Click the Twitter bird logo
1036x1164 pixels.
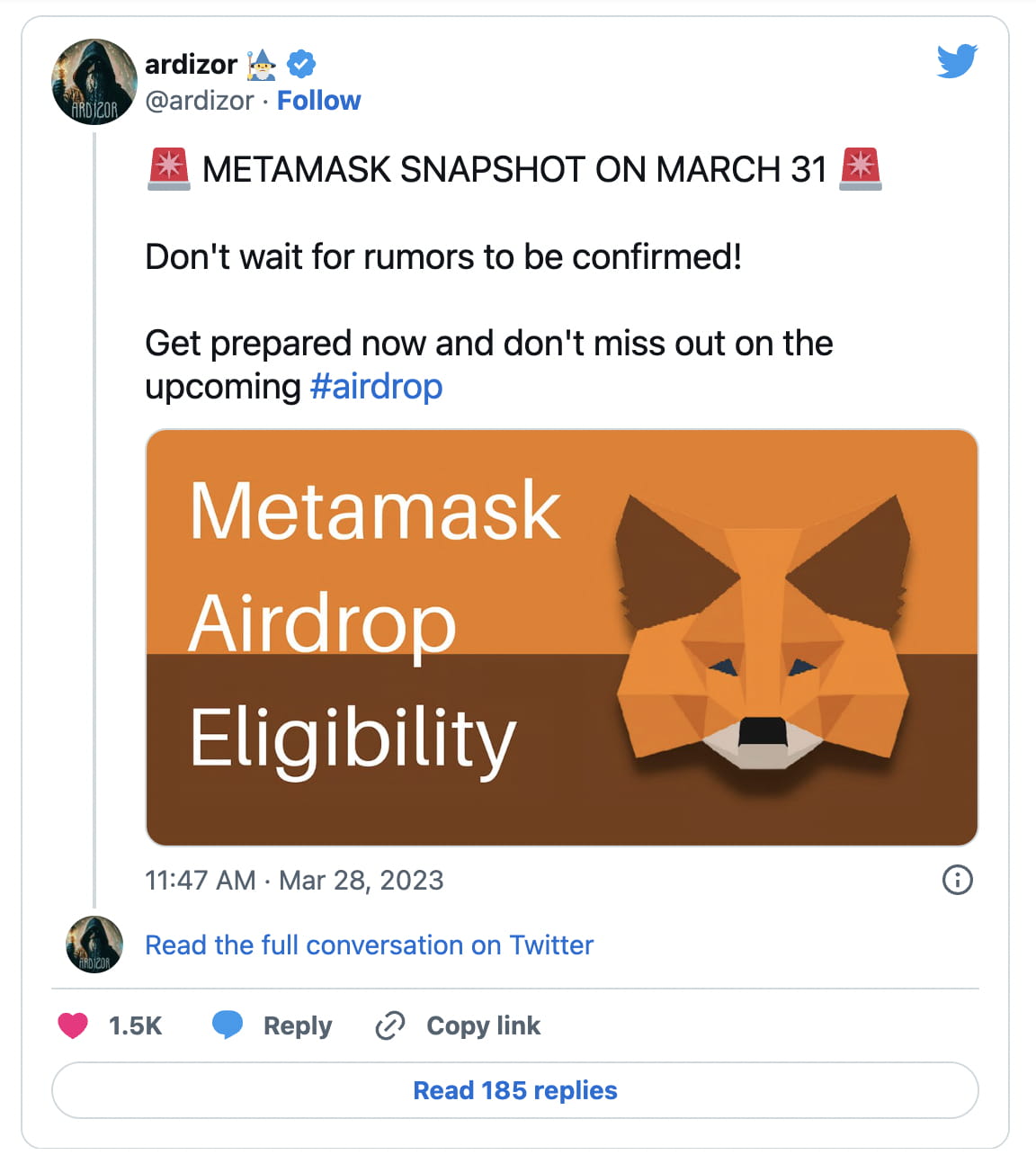point(957,61)
